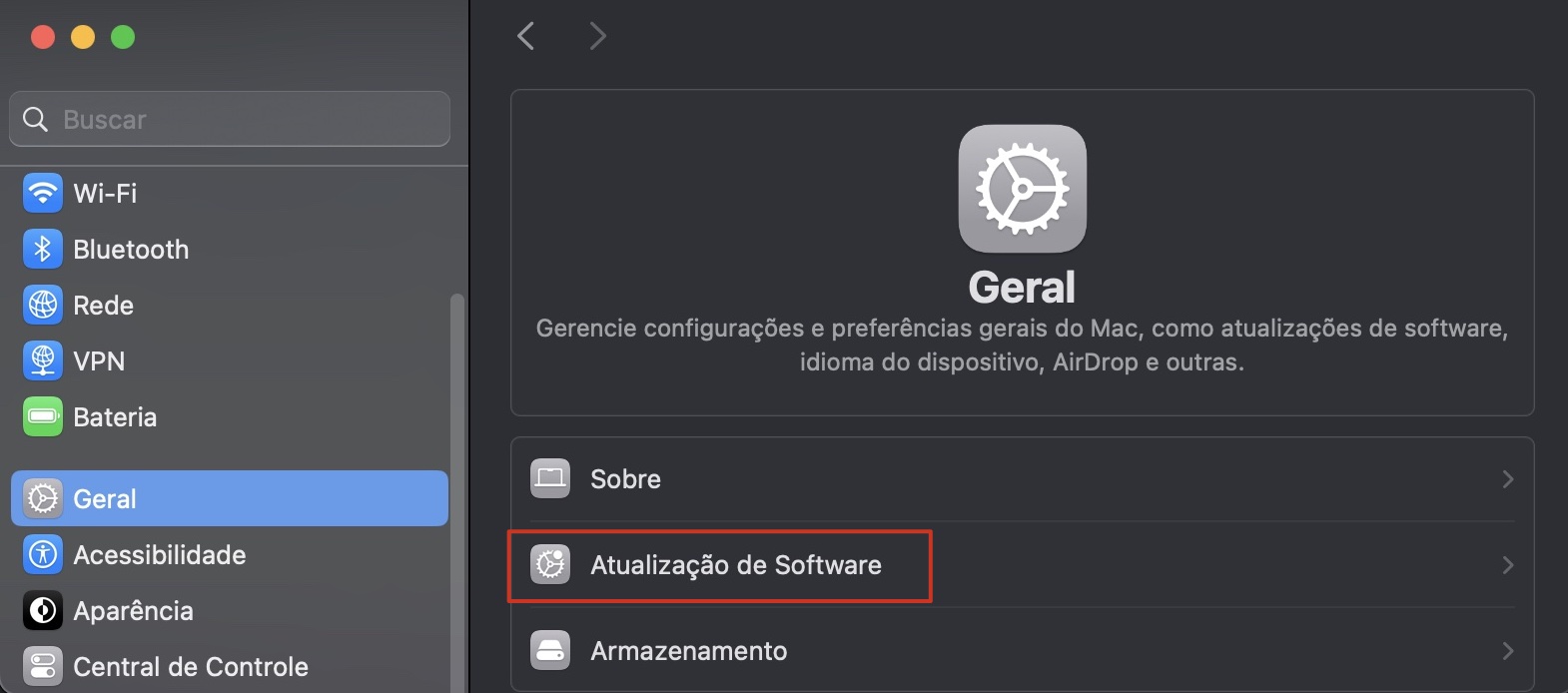The width and height of the screenshot is (1568, 693).
Task: Select Sobre from the settings list
Action: (626, 478)
